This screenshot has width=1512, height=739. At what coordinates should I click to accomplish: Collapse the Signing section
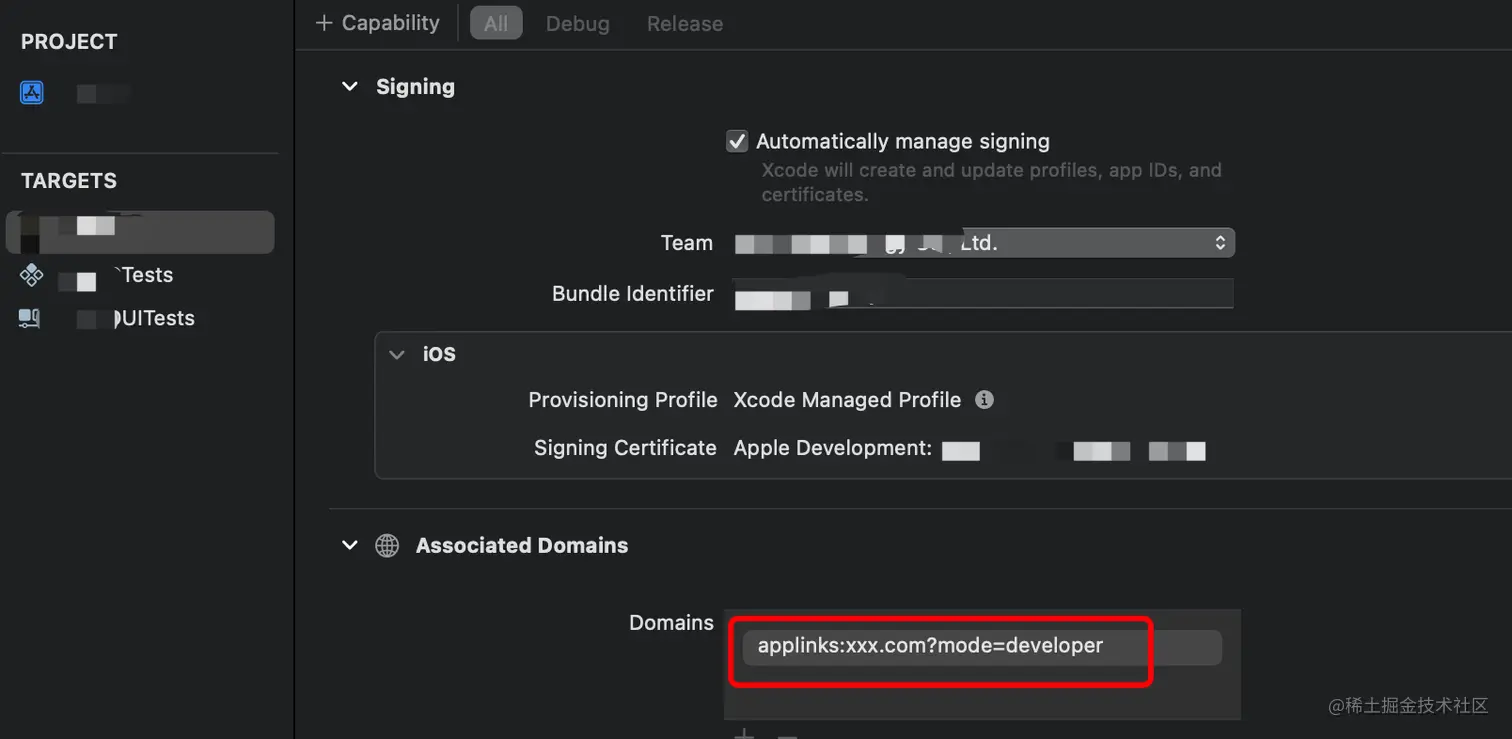[350, 87]
